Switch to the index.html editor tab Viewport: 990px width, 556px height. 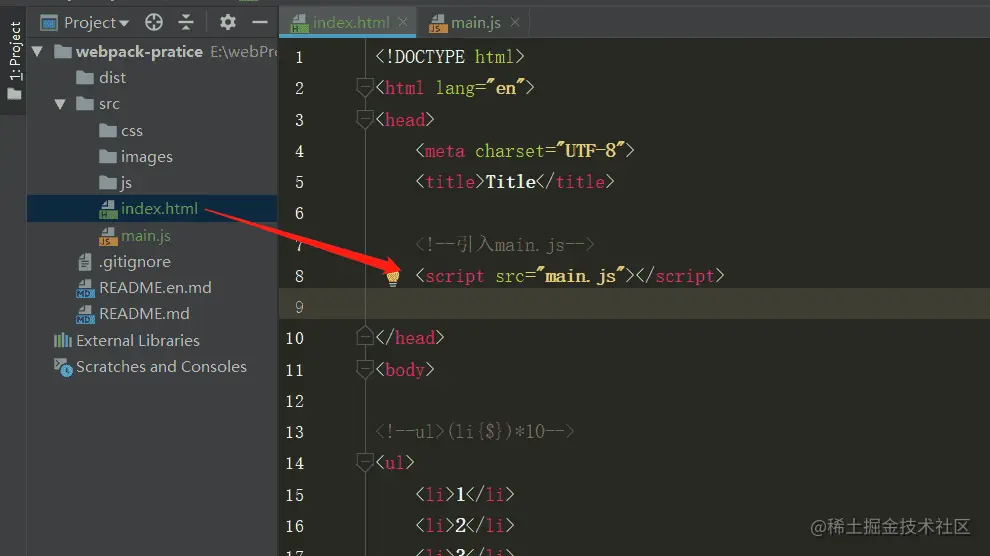[350, 23]
